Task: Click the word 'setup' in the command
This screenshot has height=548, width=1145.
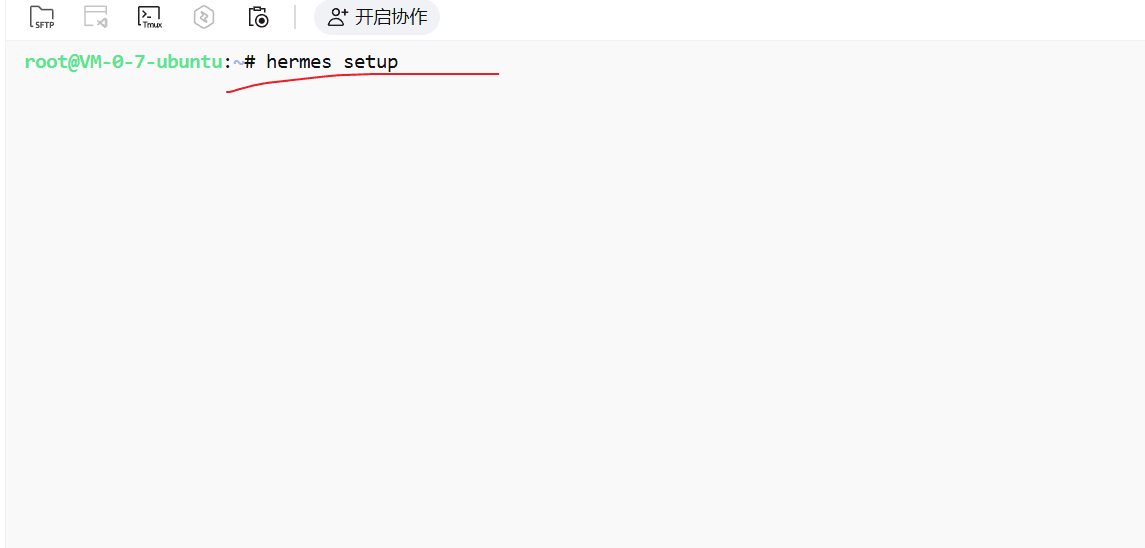Action: pos(371,63)
